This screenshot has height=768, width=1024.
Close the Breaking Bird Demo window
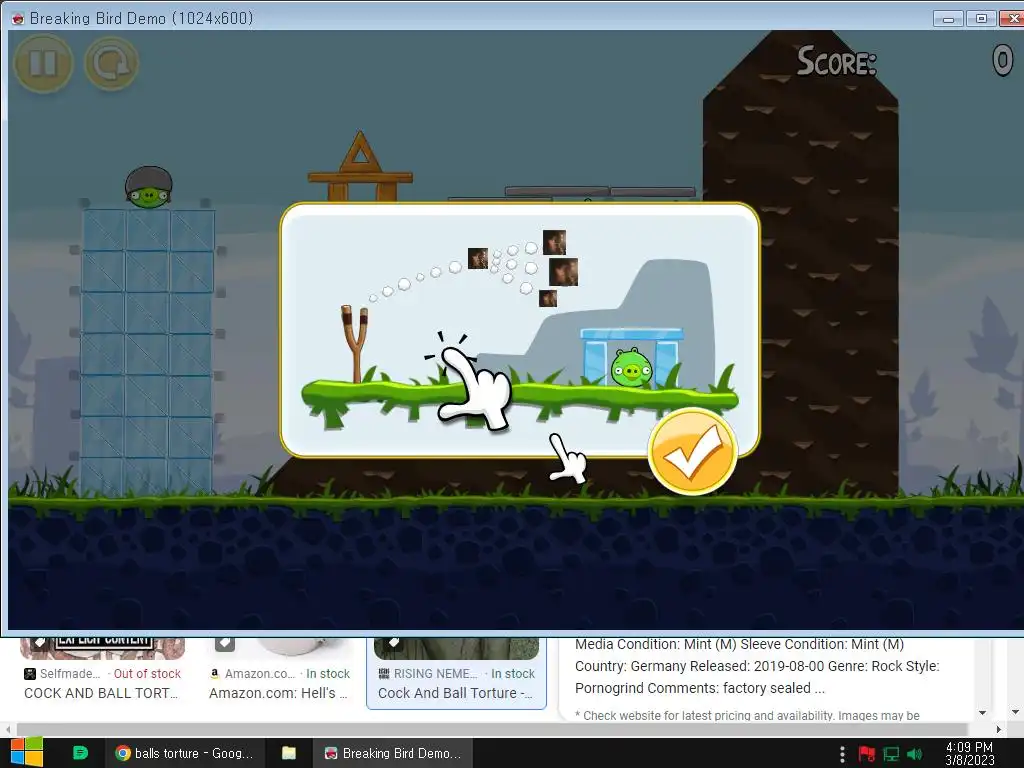coord(1012,18)
